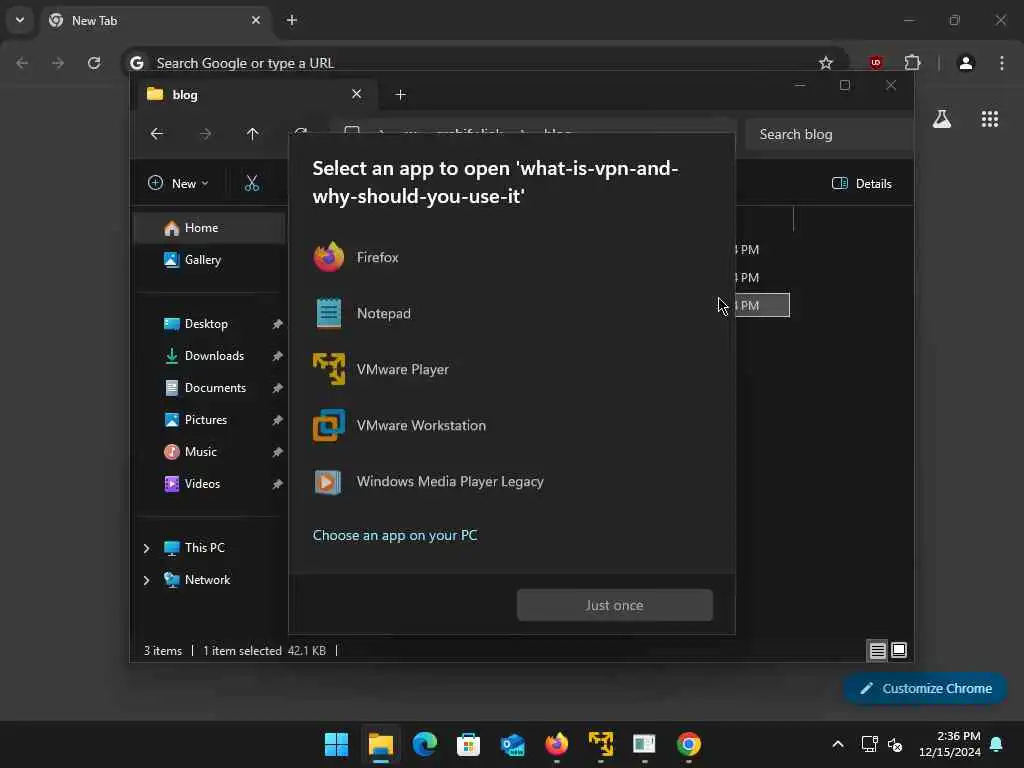Viewport: 1024px width, 768px height.
Task: Open the Music folder in sidebar
Action: click(200, 452)
